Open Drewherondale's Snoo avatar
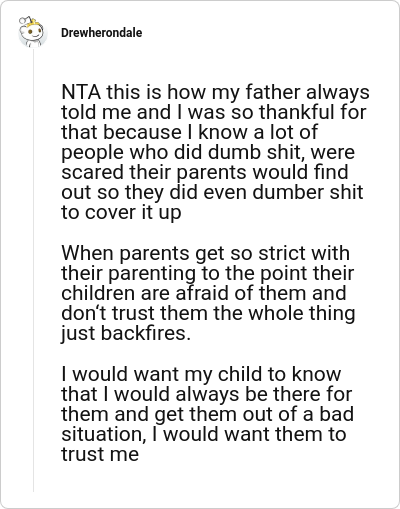400x509 pixels. point(32,32)
